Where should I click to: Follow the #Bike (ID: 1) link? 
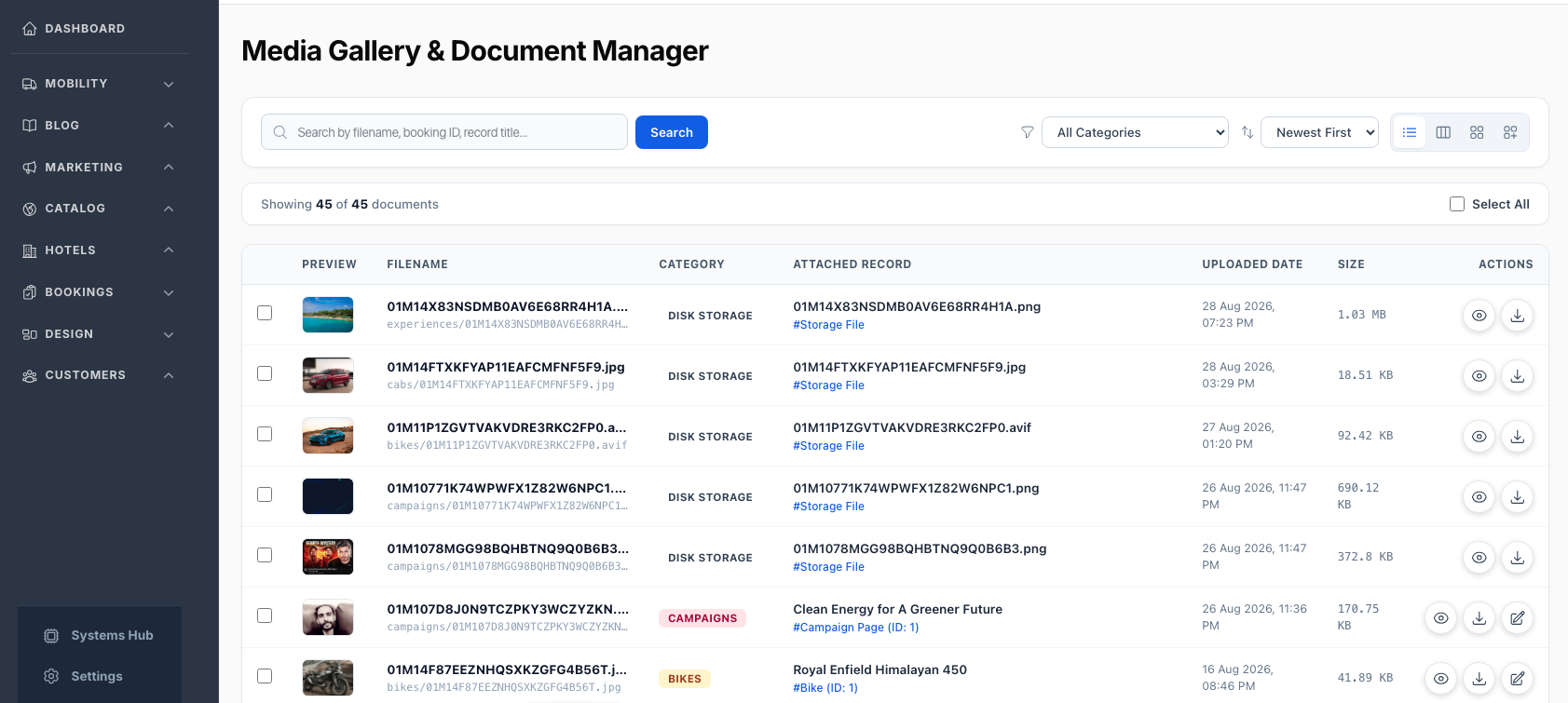[x=825, y=688]
